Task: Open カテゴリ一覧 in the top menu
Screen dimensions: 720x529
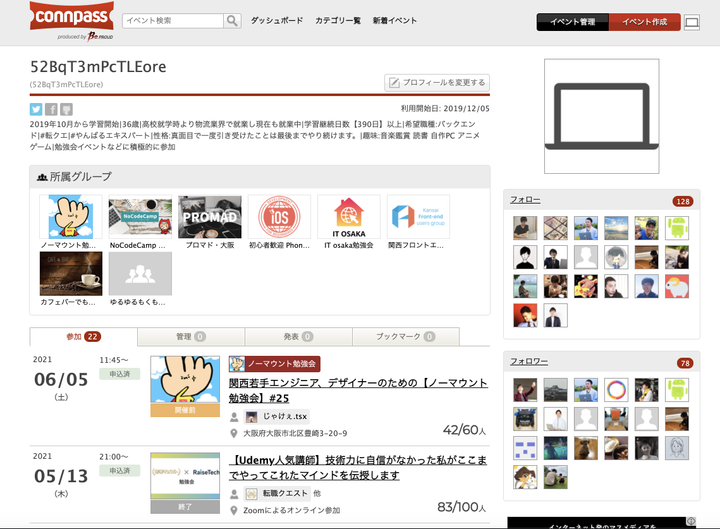Action: click(337, 21)
